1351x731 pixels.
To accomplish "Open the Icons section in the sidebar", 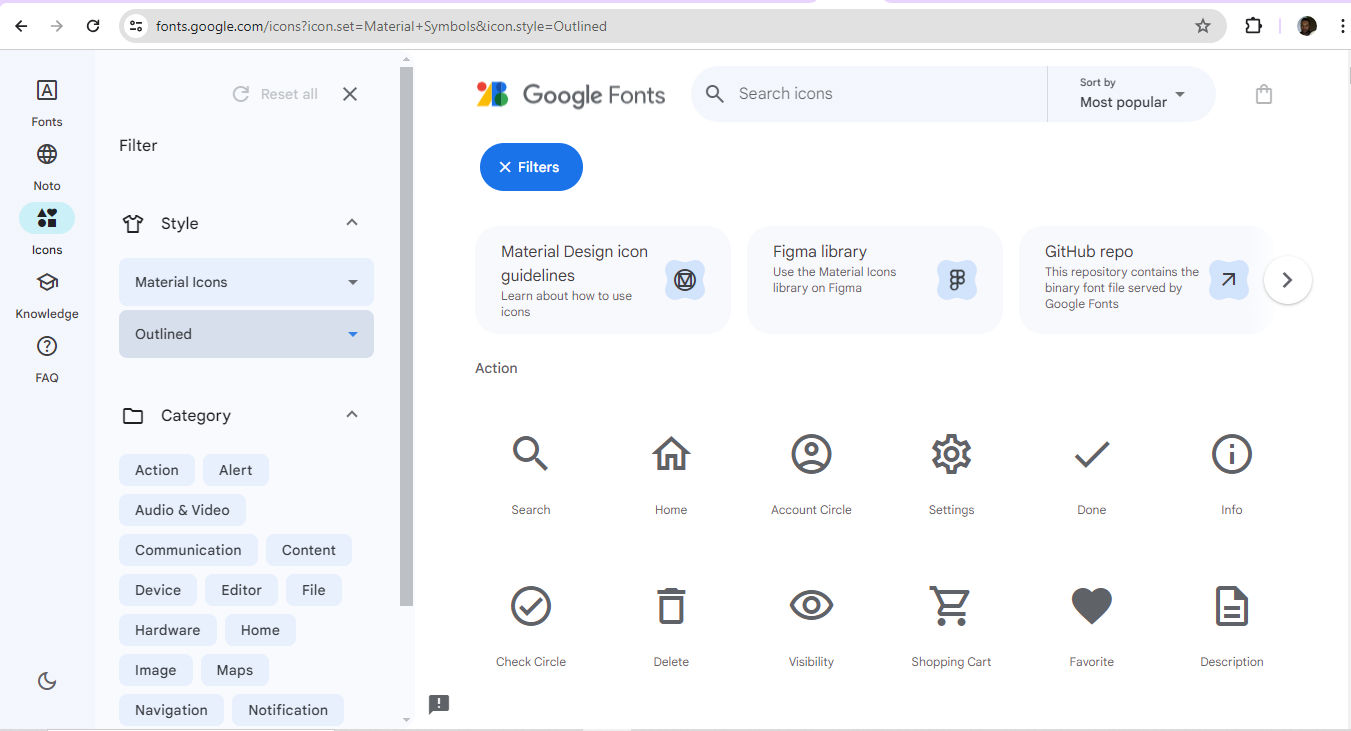I will pyautogui.click(x=46, y=228).
